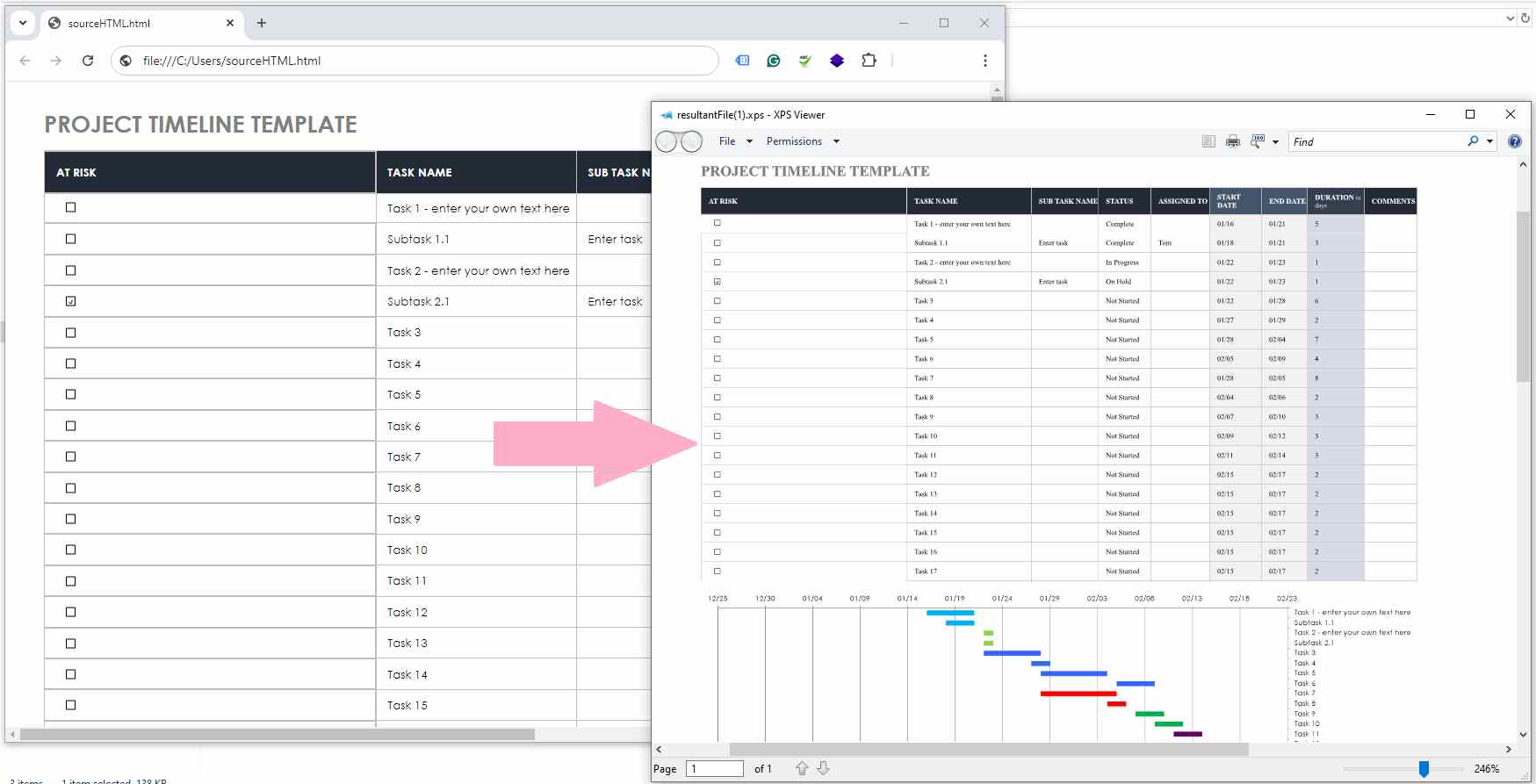1536x784 pixels.
Task: Click the browser forward arrow
Action: click(56, 61)
